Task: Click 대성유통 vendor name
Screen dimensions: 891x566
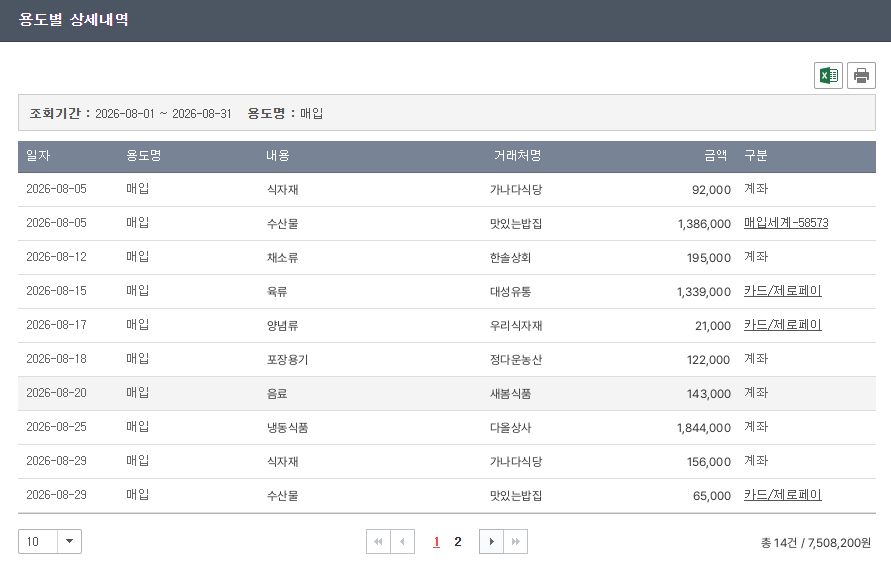Action: tap(510, 292)
